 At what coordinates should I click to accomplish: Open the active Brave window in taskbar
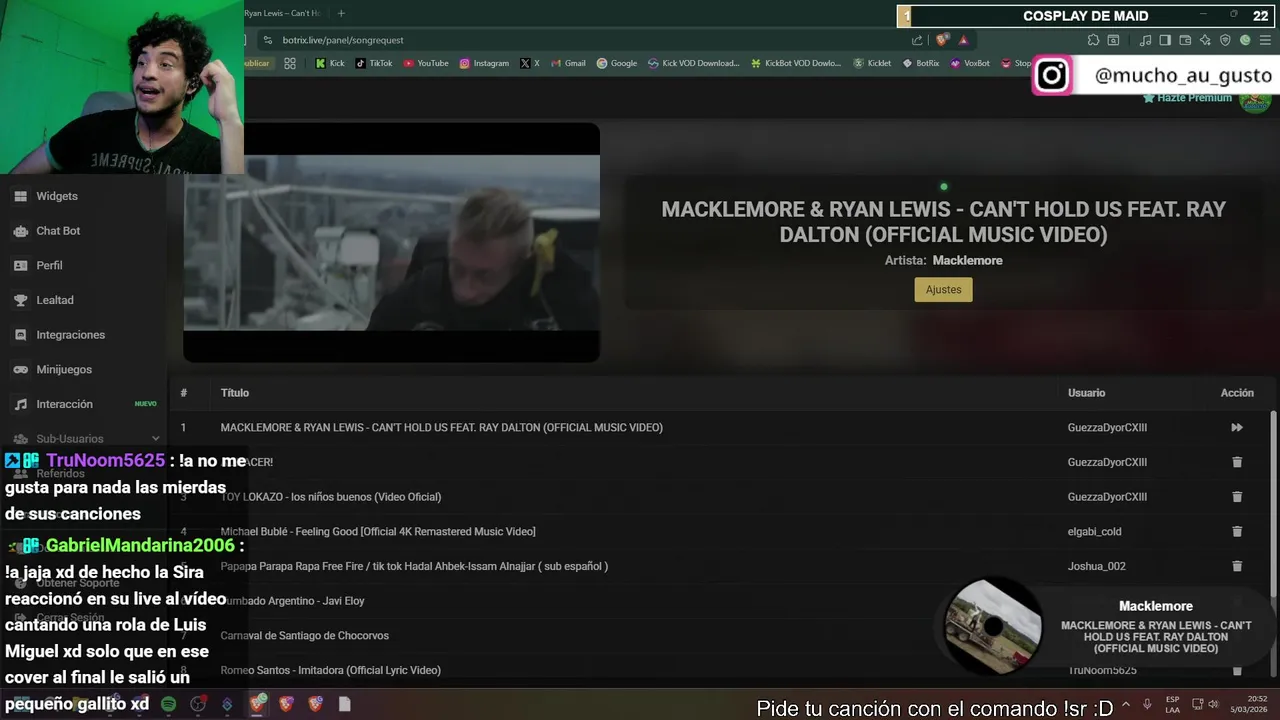[x=258, y=704]
